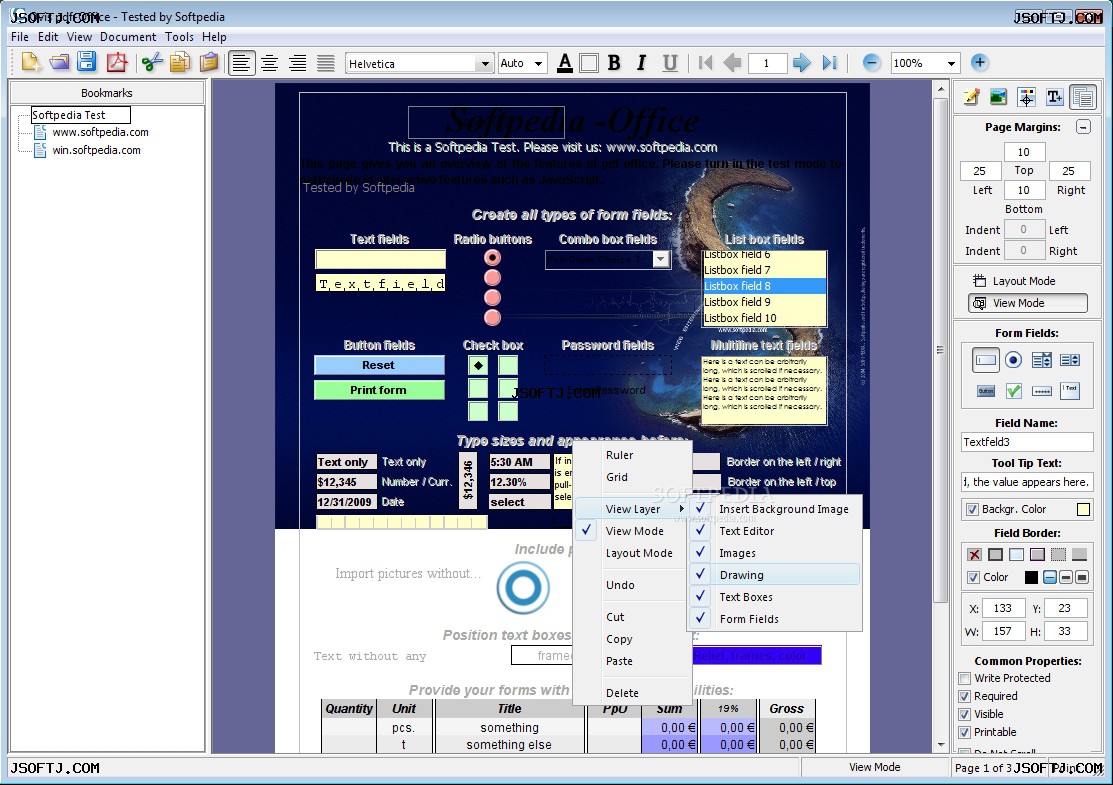Open combo box field in document

661,259
